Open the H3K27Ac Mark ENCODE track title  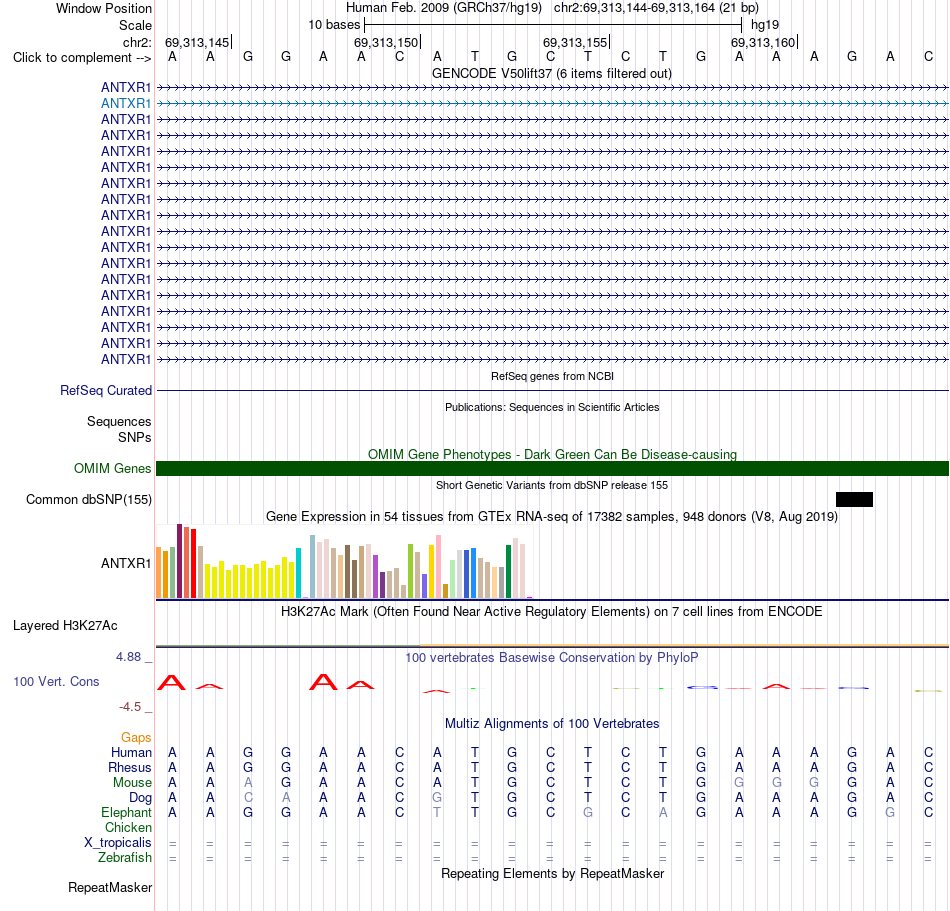(552, 612)
